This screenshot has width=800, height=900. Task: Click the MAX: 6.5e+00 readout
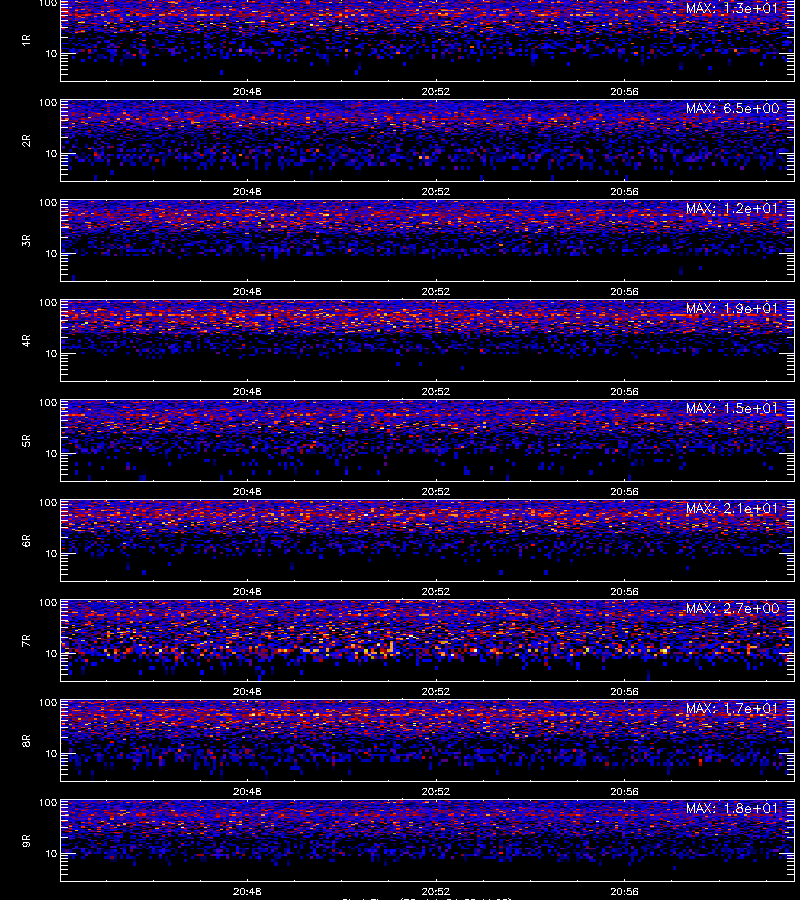732,108
